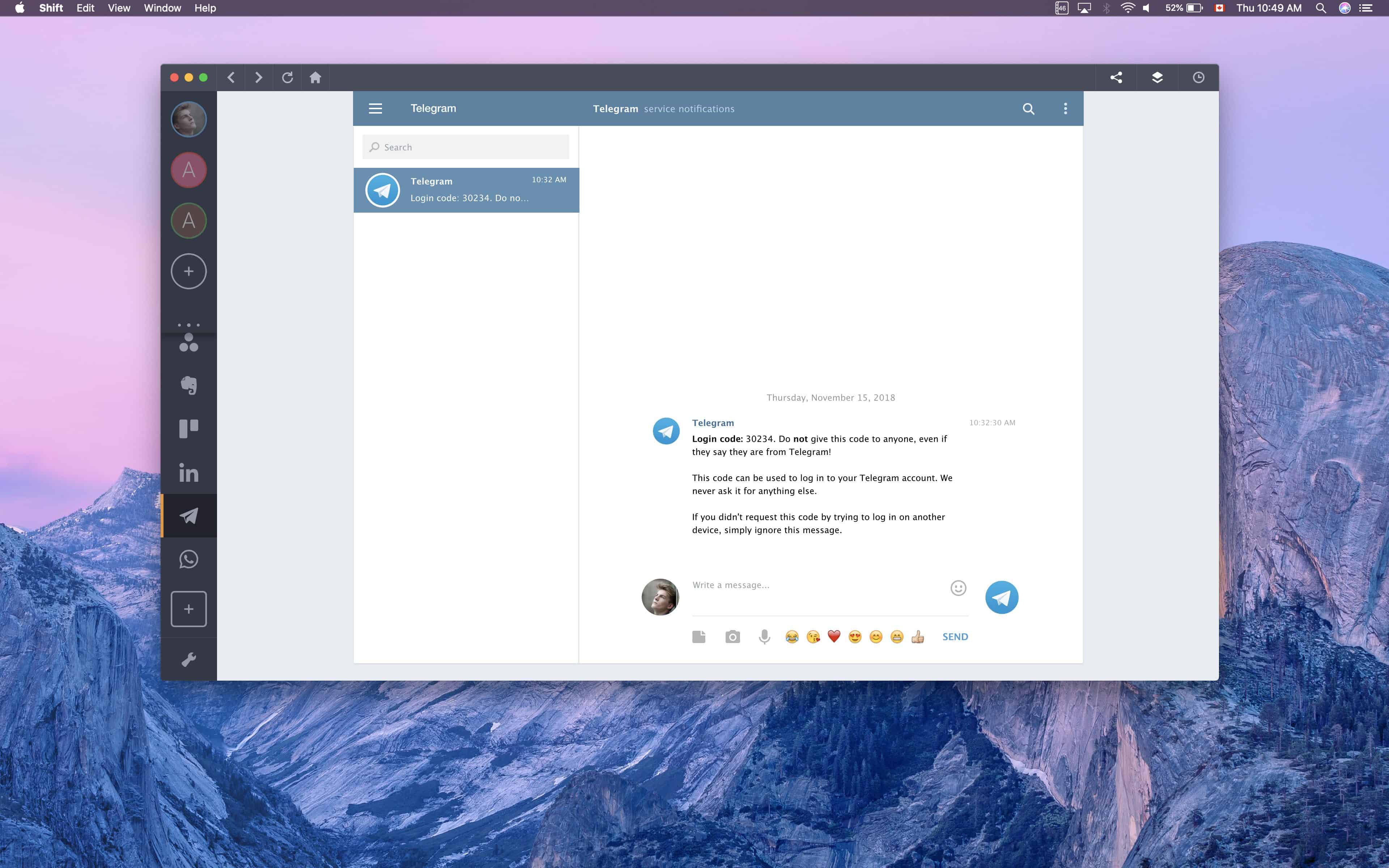1389x868 pixels.
Task: Open the Apple menu
Action: pyautogui.click(x=20, y=8)
